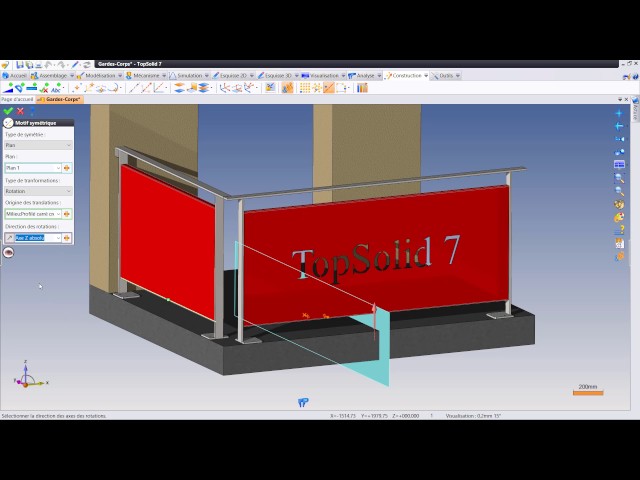Viewport: 640px width, 480px height.
Task: Click the pick button next to Plan 1
Action: (67, 168)
